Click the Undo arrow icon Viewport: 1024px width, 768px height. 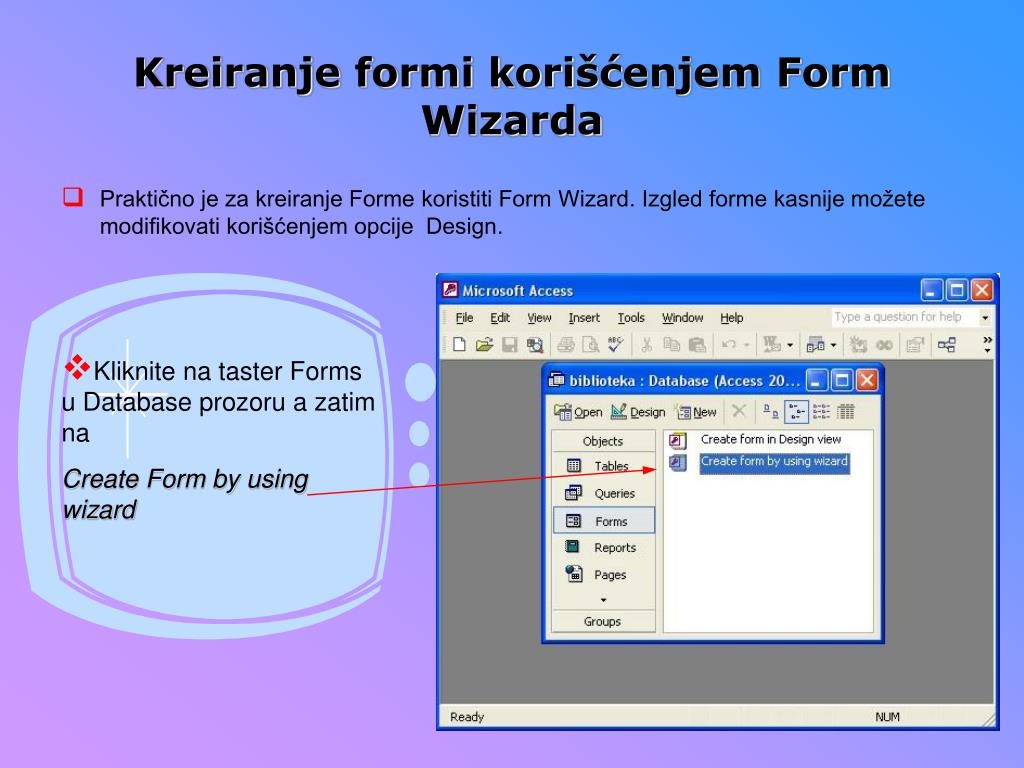729,344
